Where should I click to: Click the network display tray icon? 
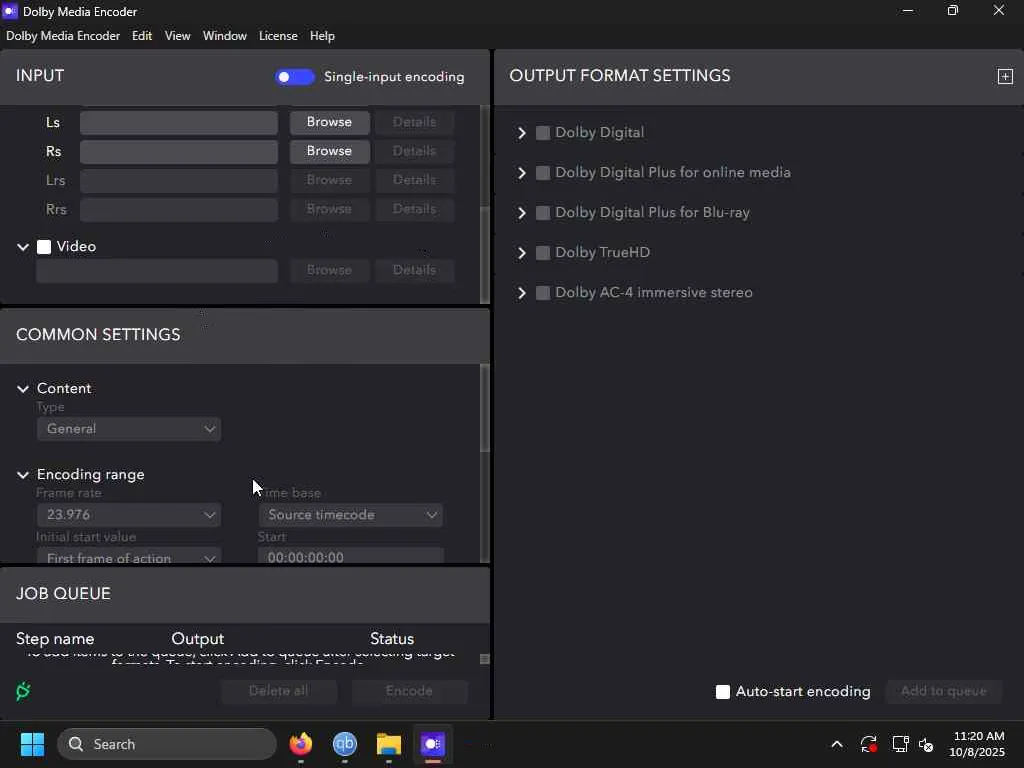900,744
